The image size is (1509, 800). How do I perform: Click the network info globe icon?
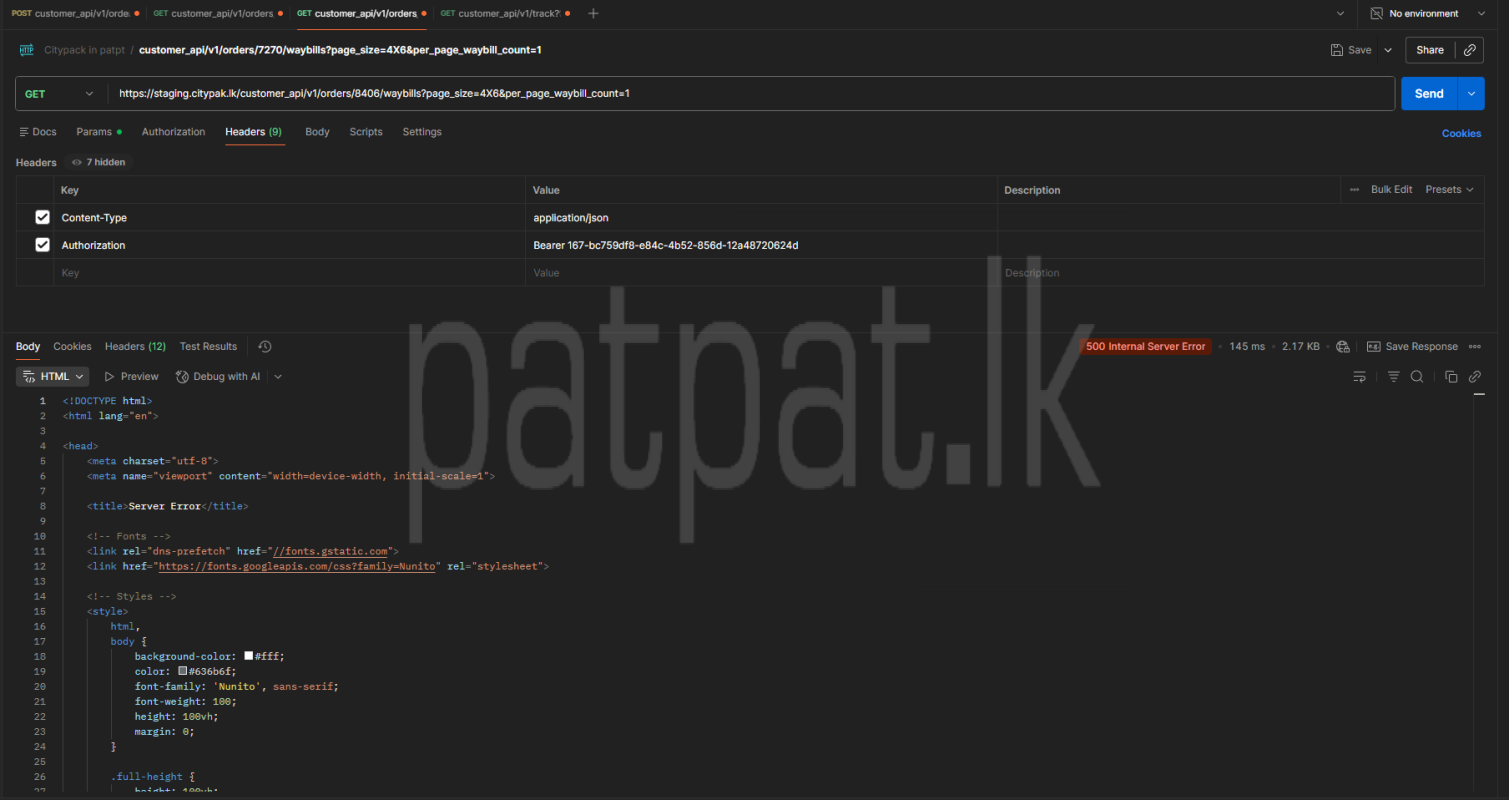click(1343, 347)
